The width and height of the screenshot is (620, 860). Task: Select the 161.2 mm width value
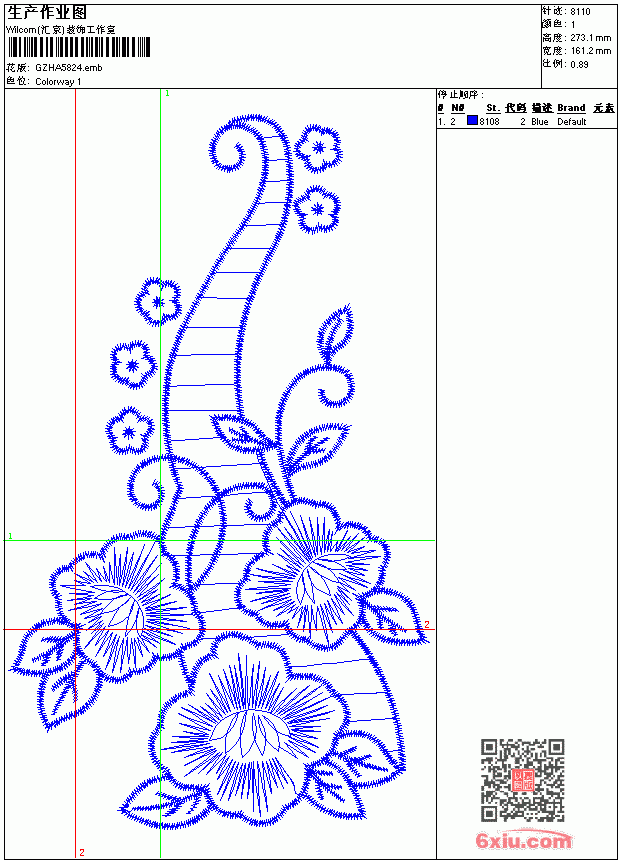point(590,51)
